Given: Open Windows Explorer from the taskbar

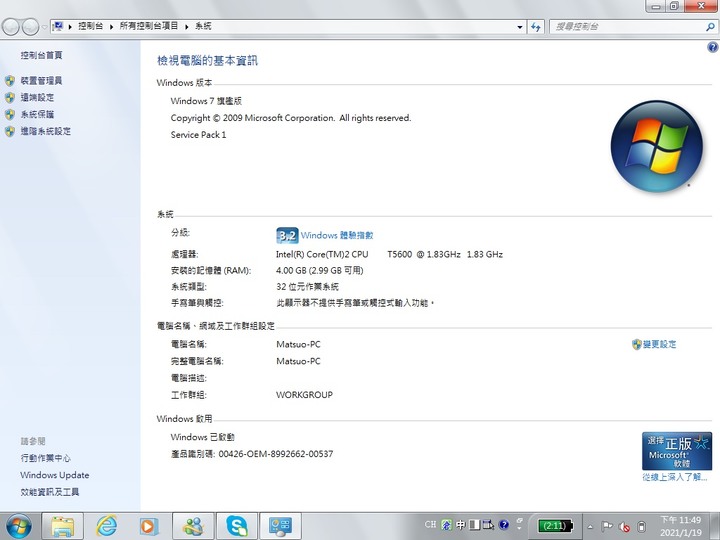Looking at the screenshot, I should click(x=62, y=526).
